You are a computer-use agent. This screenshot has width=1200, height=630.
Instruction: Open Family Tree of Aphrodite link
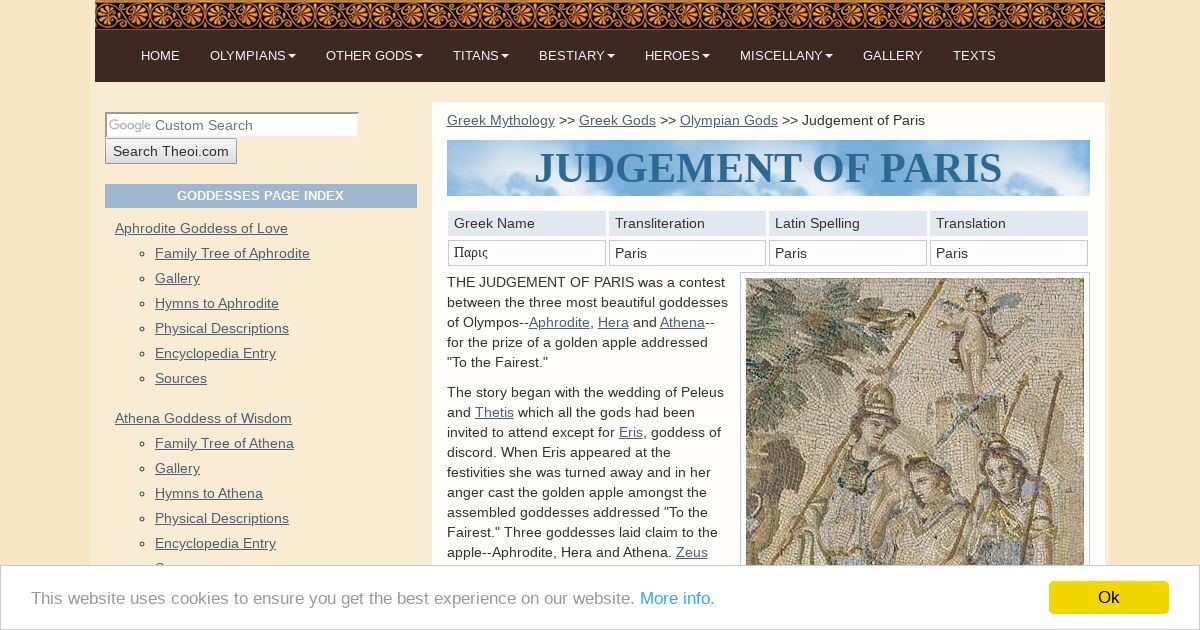tap(232, 253)
